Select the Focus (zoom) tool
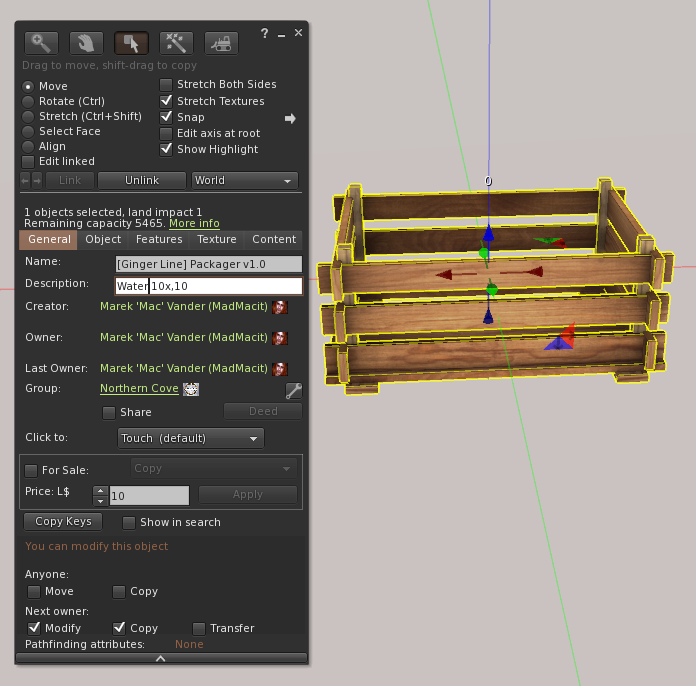Viewport: 696px width, 686px height. (x=41, y=43)
